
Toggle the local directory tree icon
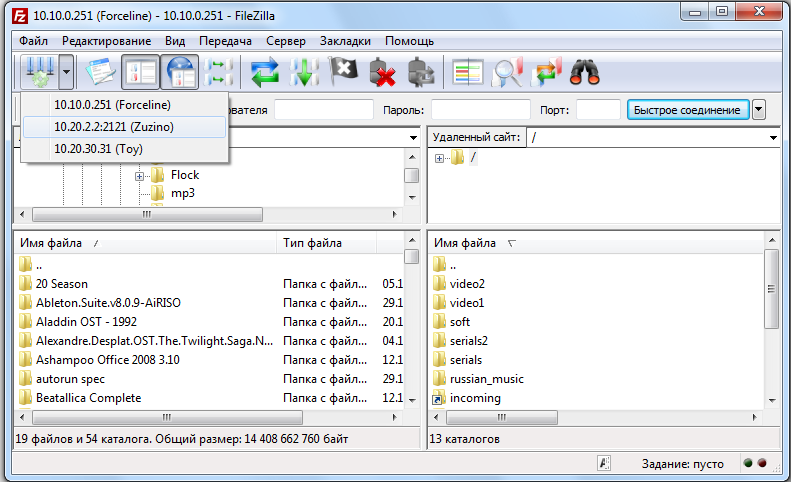[x=140, y=72]
